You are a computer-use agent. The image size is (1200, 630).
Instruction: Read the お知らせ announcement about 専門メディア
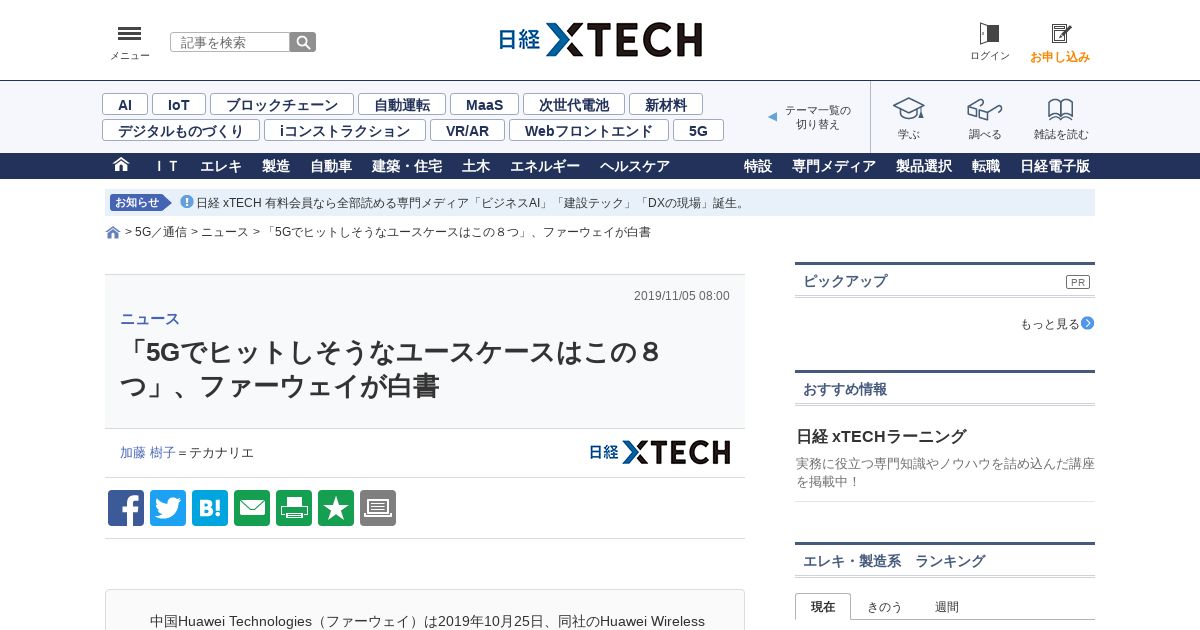pyautogui.click(x=471, y=202)
